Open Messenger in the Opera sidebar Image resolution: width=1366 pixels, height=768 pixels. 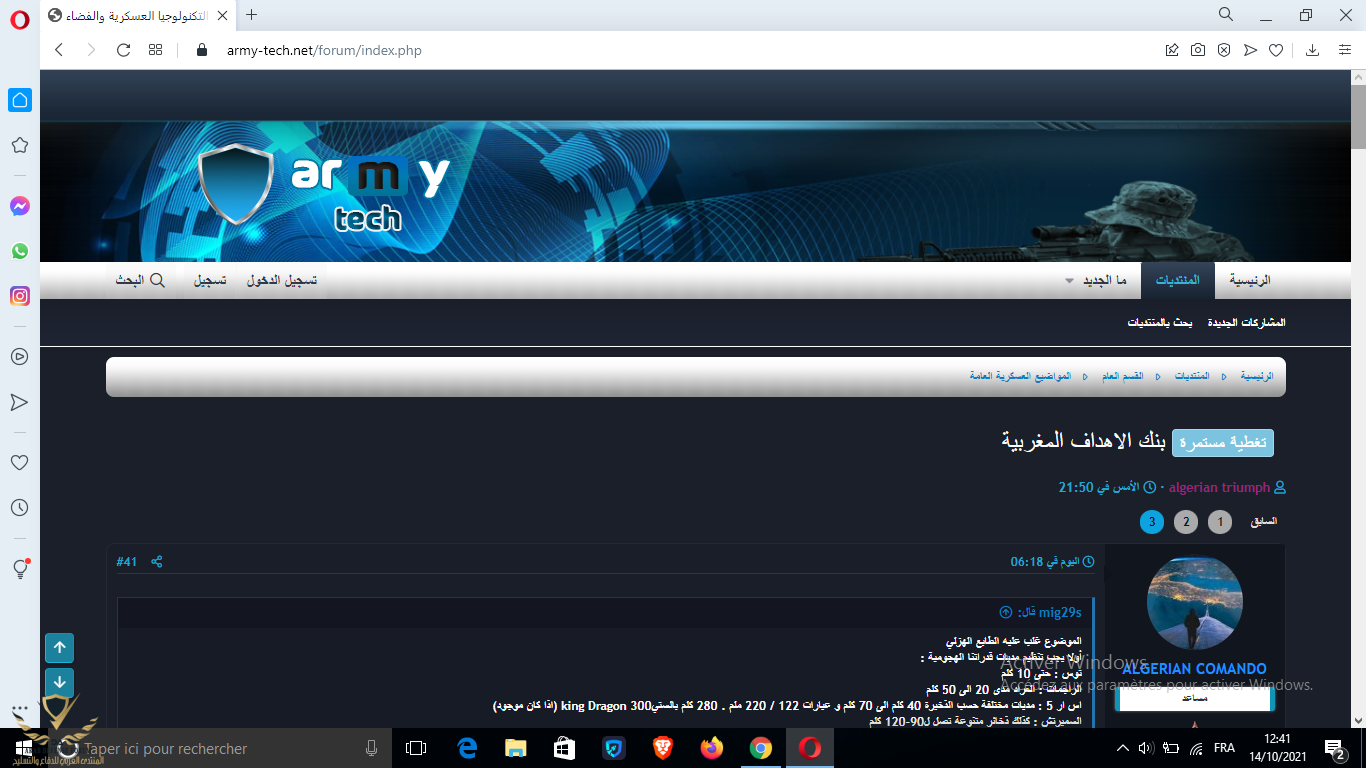click(x=19, y=206)
